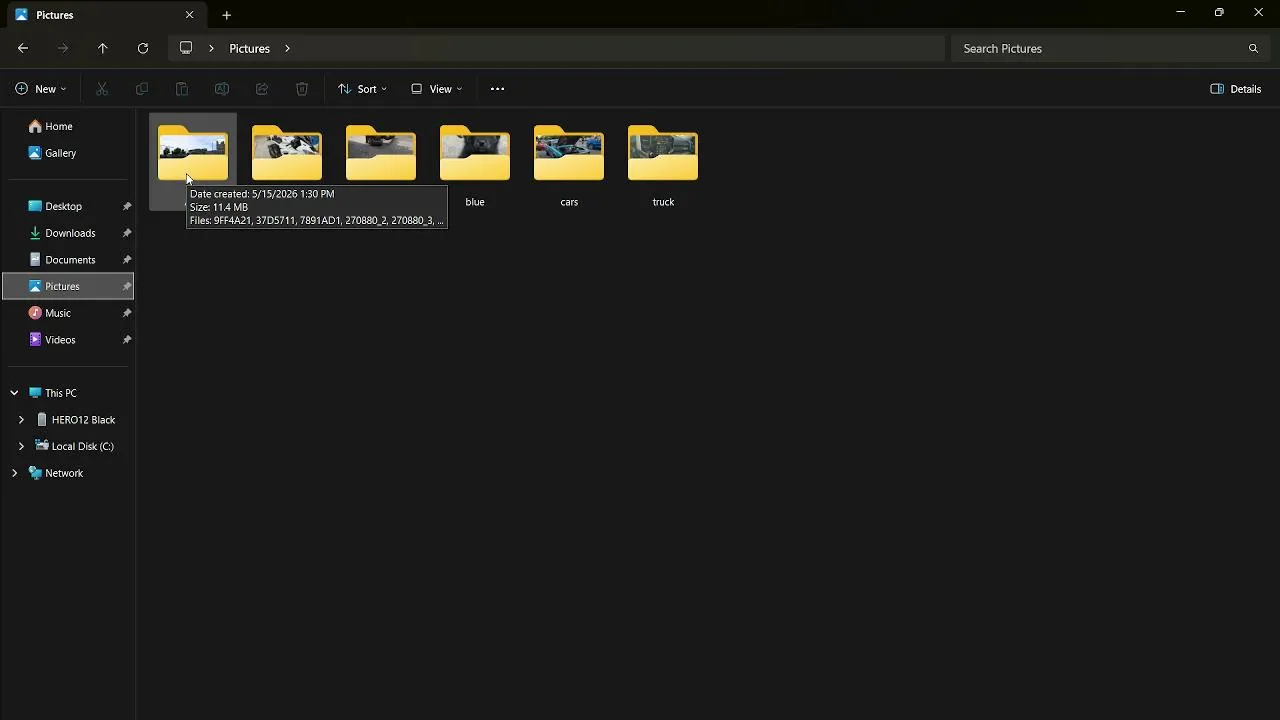This screenshot has height=720, width=1280.
Task: Close the Pictures tab
Action: [x=189, y=15]
